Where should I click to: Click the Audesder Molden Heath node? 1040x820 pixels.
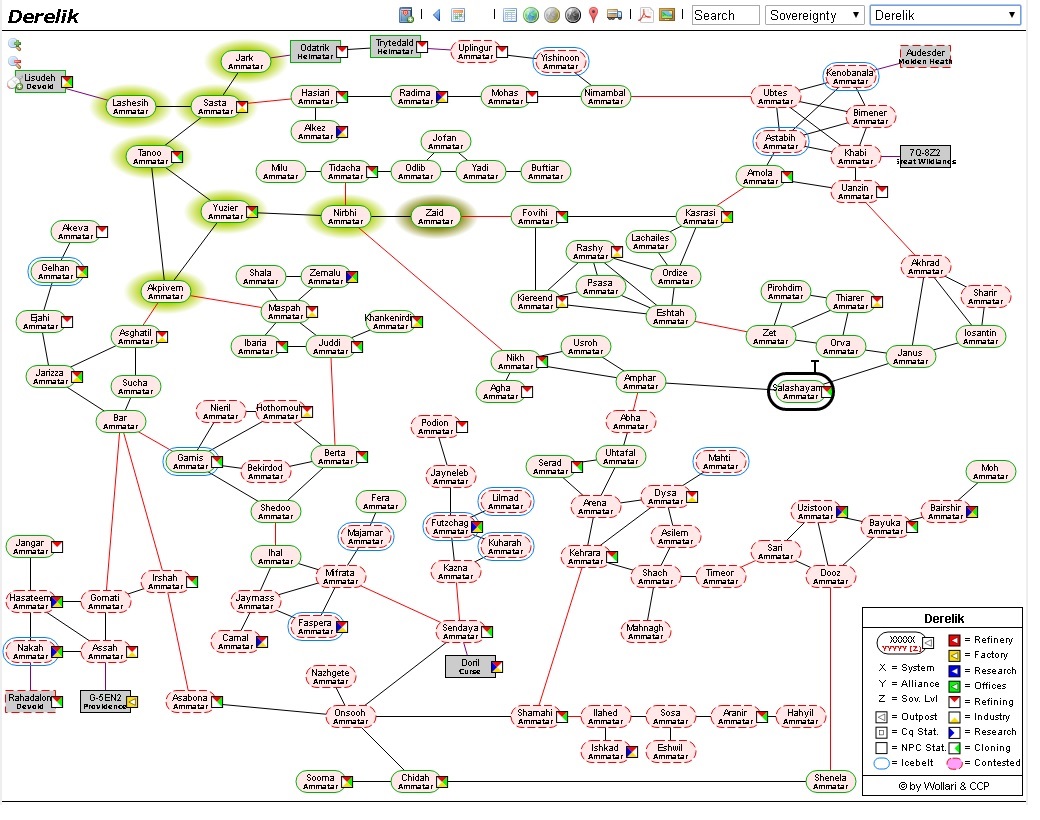click(925, 56)
